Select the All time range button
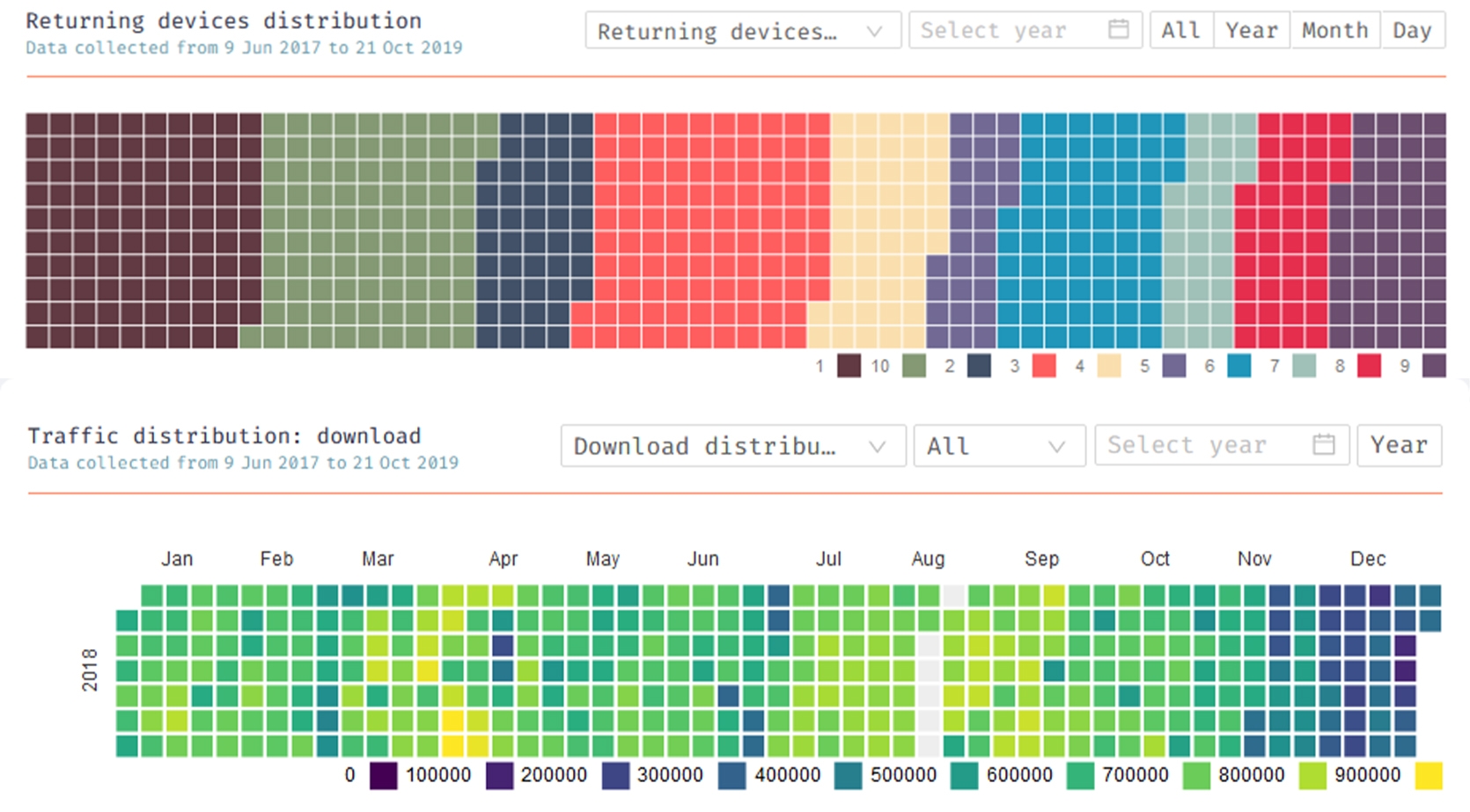 (1181, 31)
